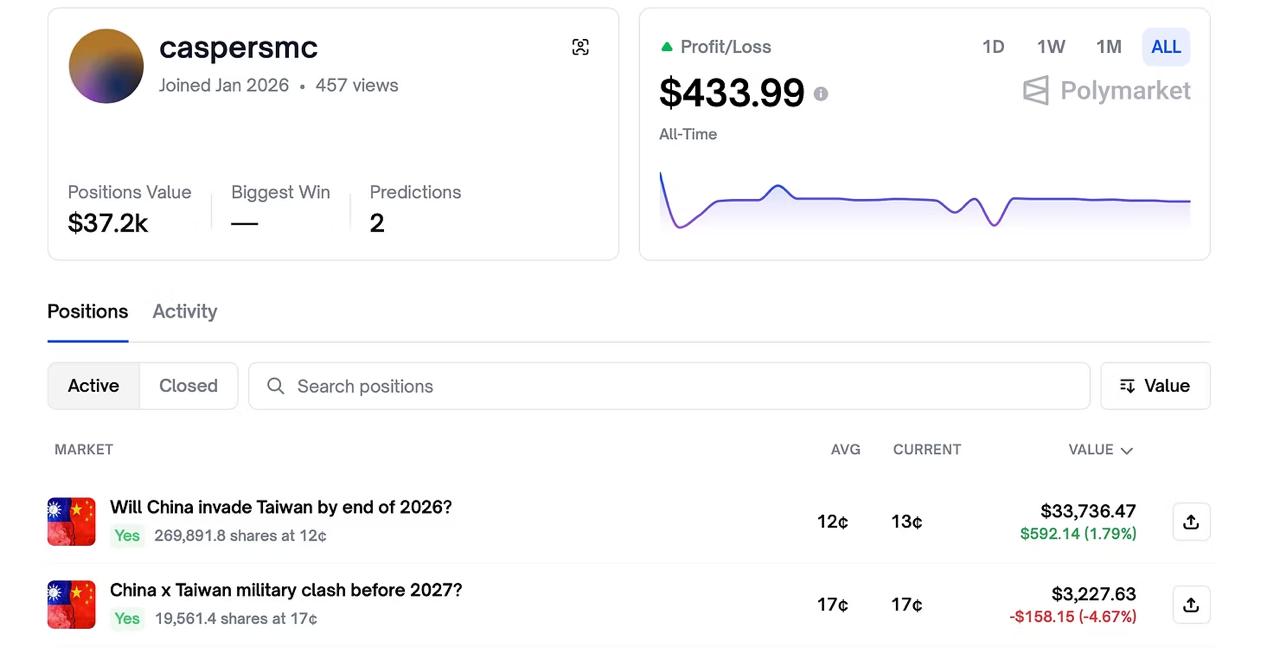Choose the ALL time range

click(1165, 47)
